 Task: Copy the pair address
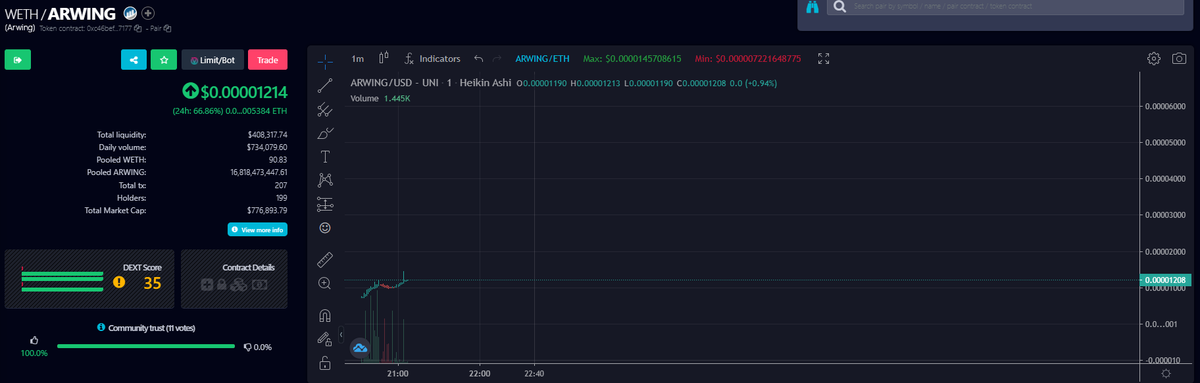[168, 28]
